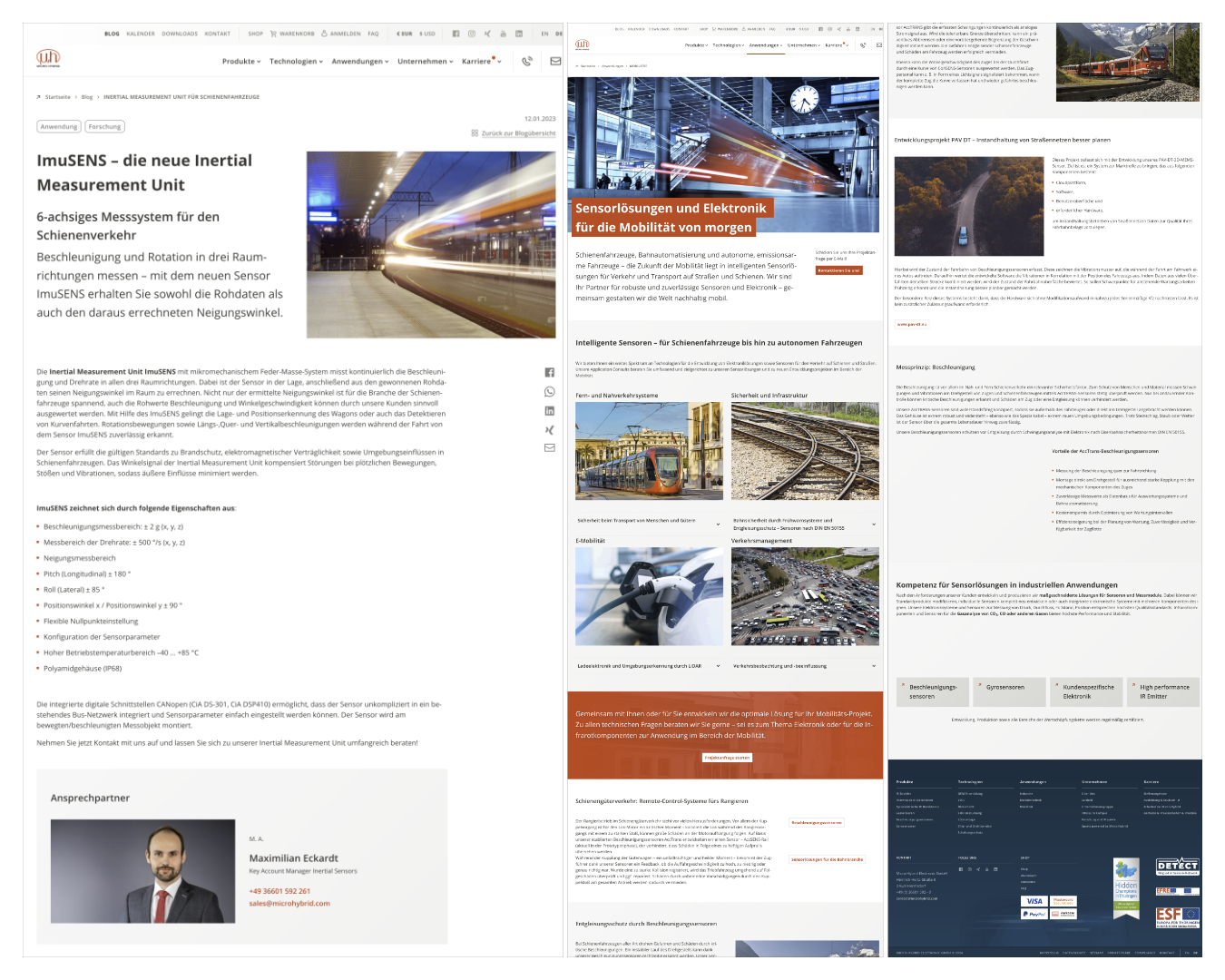Screen dimensions: 1225x980
Task: Click Zurück zur Blogübersicht link
Action: 517,133
